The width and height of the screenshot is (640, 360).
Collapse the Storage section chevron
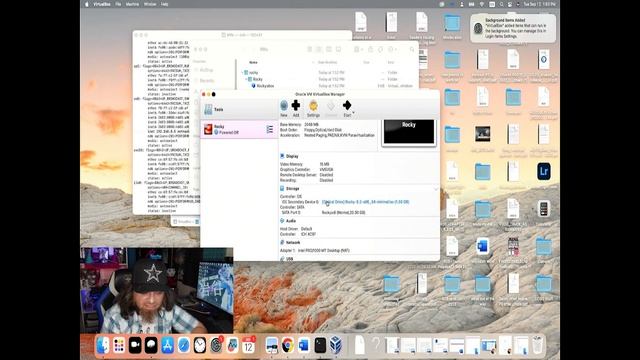tap(436, 189)
